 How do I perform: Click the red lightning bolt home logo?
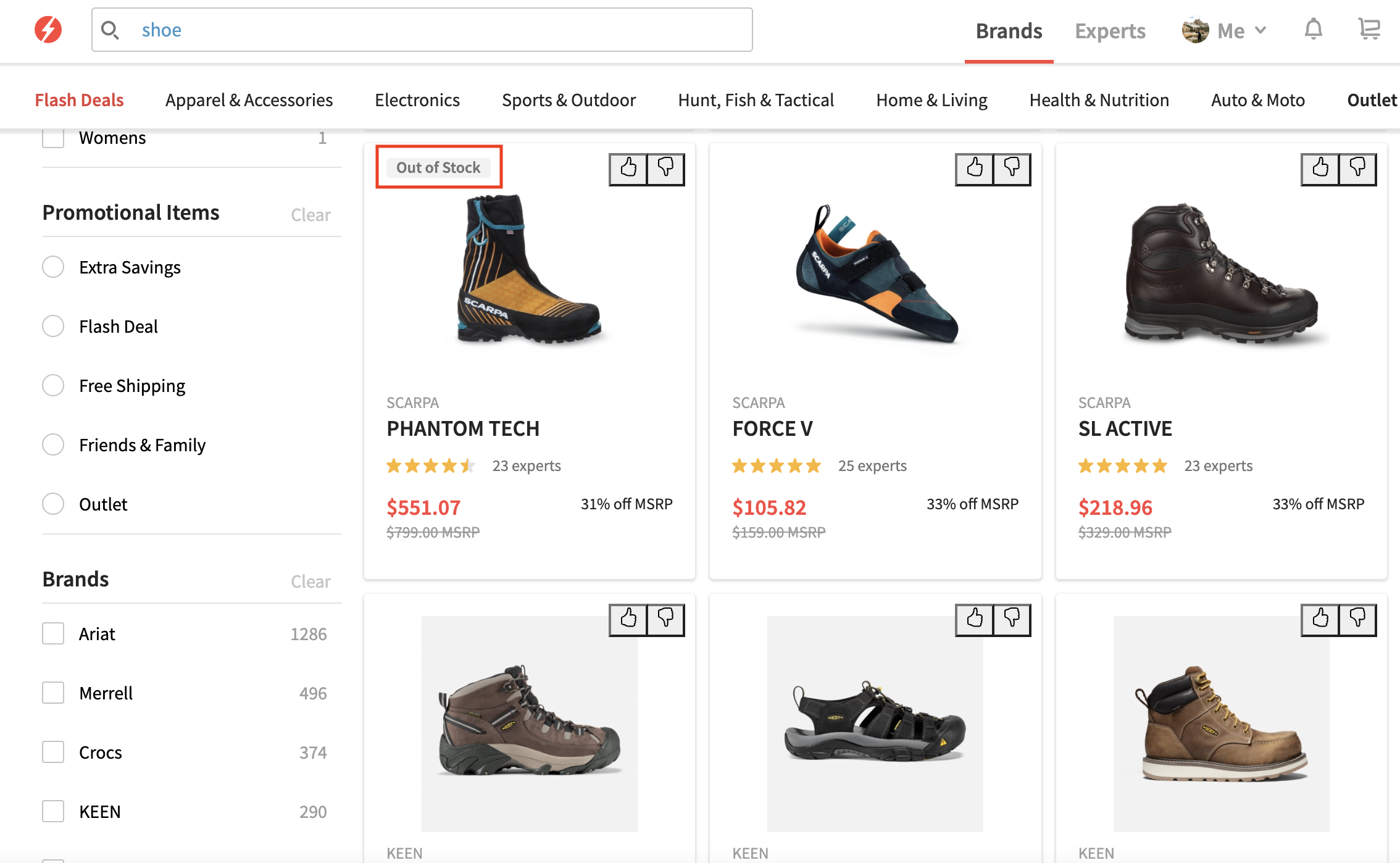click(x=48, y=30)
